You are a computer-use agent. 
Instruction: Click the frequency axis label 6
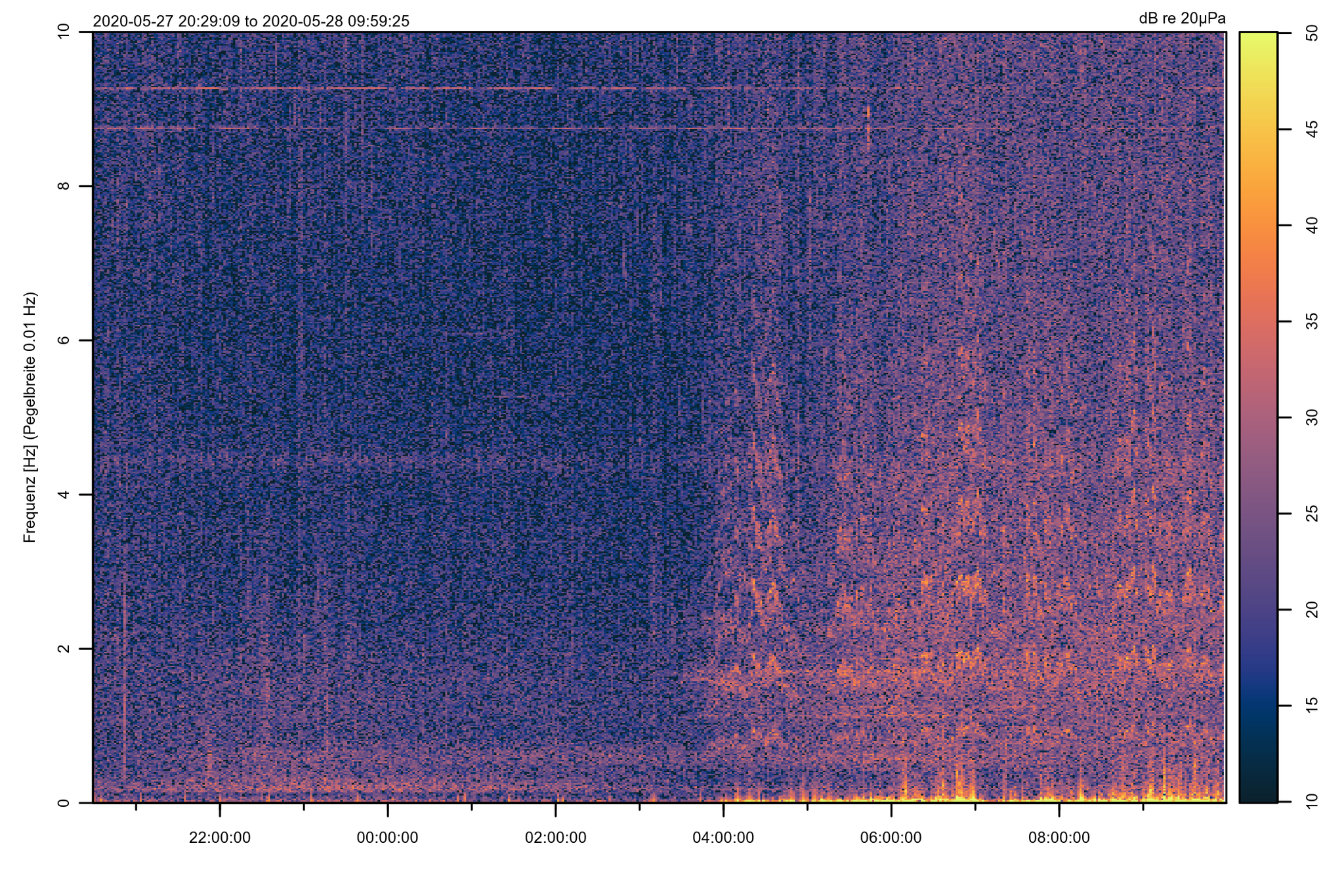click(x=64, y=340)
